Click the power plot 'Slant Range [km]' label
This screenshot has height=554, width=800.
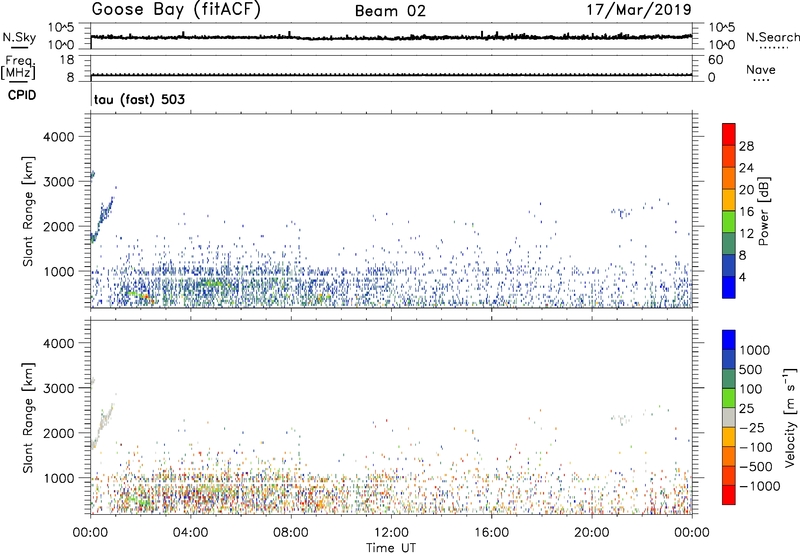point(28,211)
